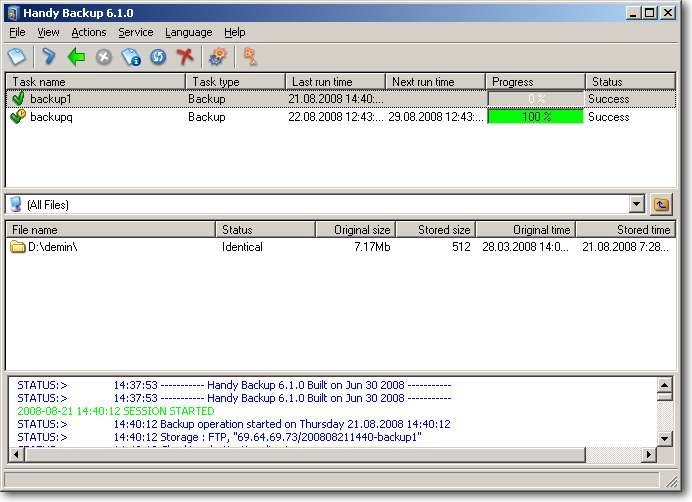Screen dimensions: 692x502
Task: Click the File name column header
Action: pos(111,230)
